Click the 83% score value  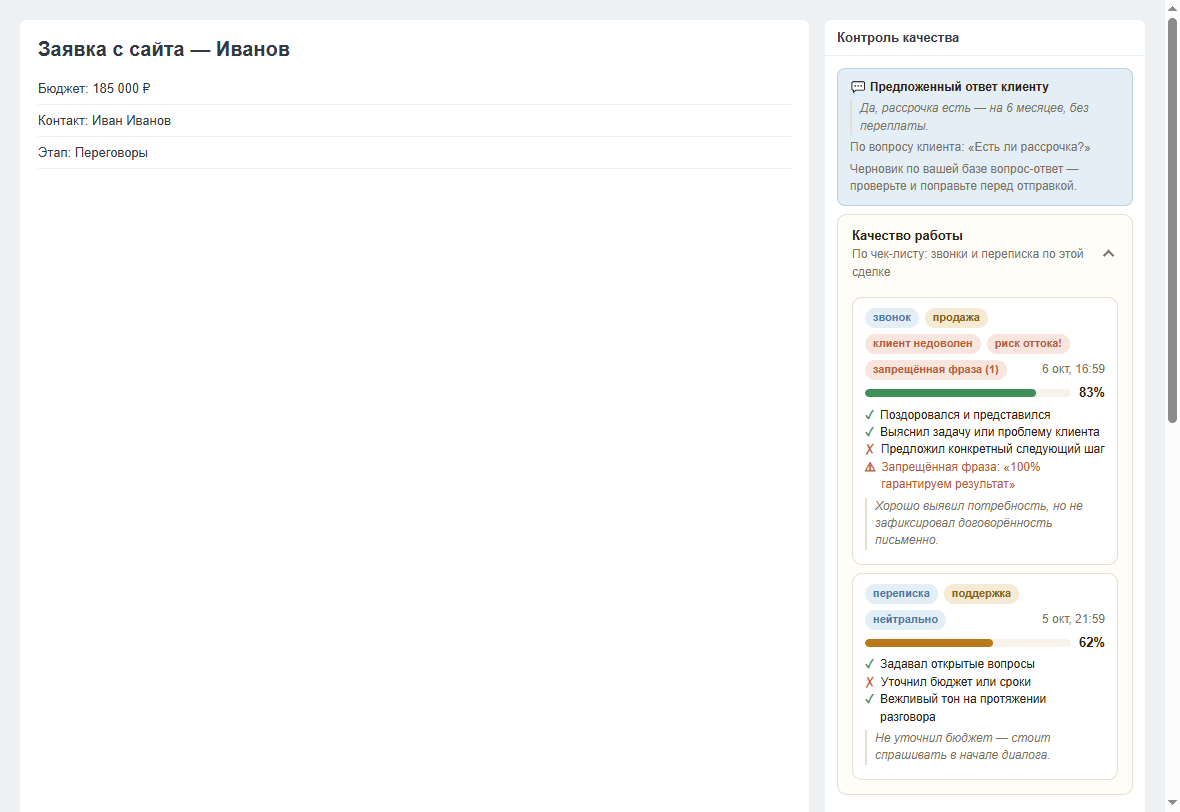(1092, 393)
